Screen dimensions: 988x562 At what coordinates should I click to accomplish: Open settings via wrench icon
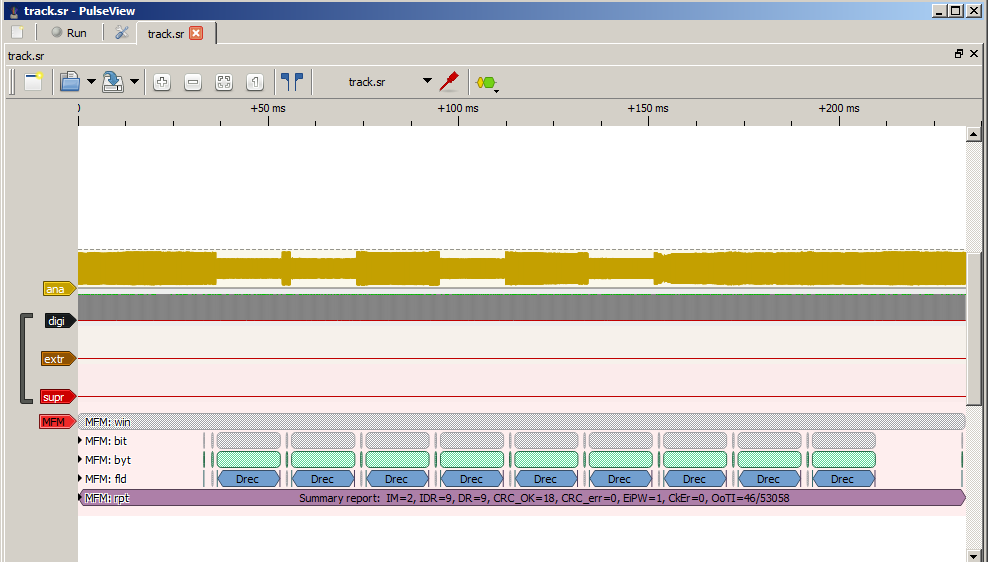click(122, 32)
